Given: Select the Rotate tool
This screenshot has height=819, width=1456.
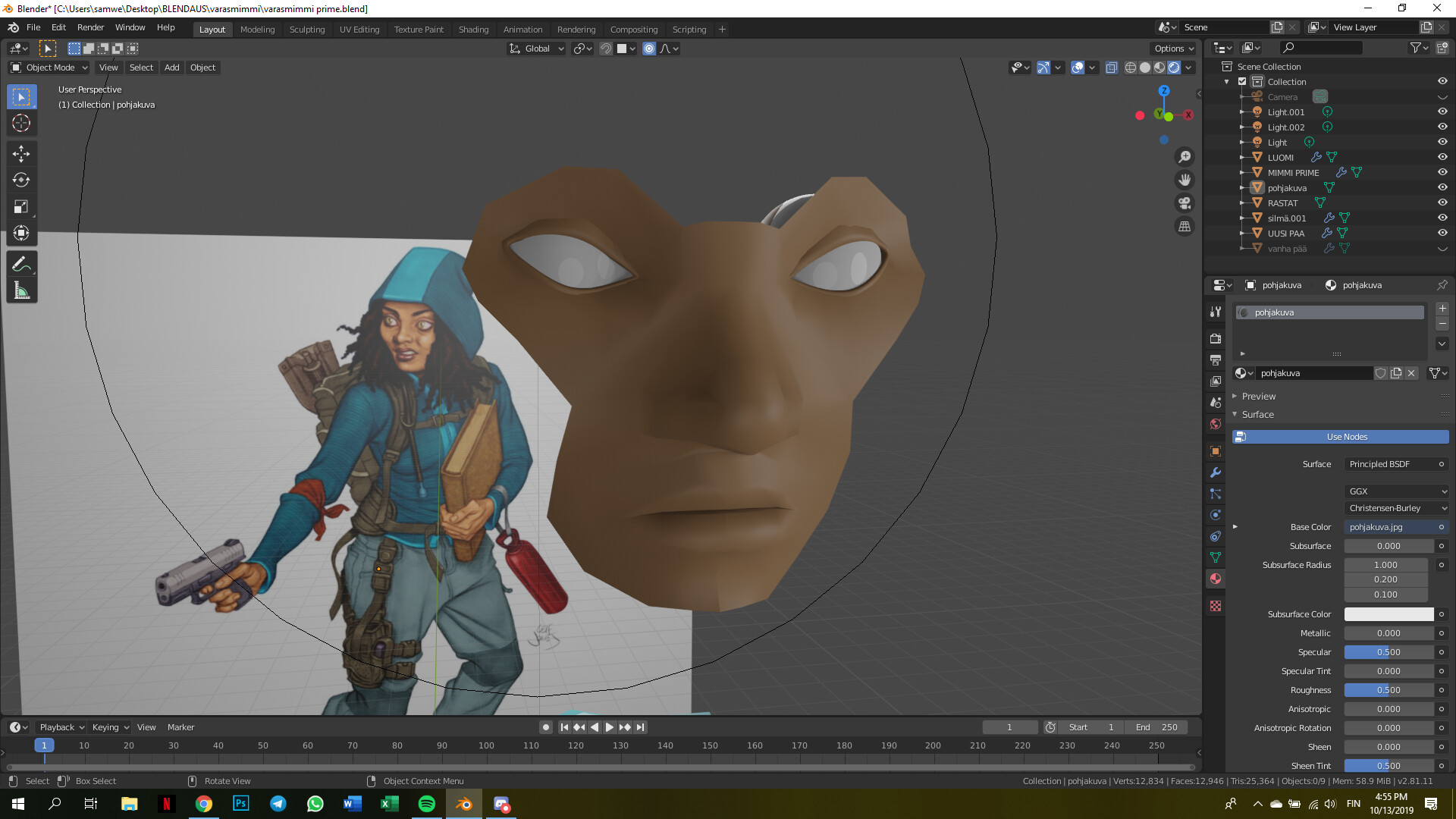Looking at the screenshot, I should [x=21, y=180].
